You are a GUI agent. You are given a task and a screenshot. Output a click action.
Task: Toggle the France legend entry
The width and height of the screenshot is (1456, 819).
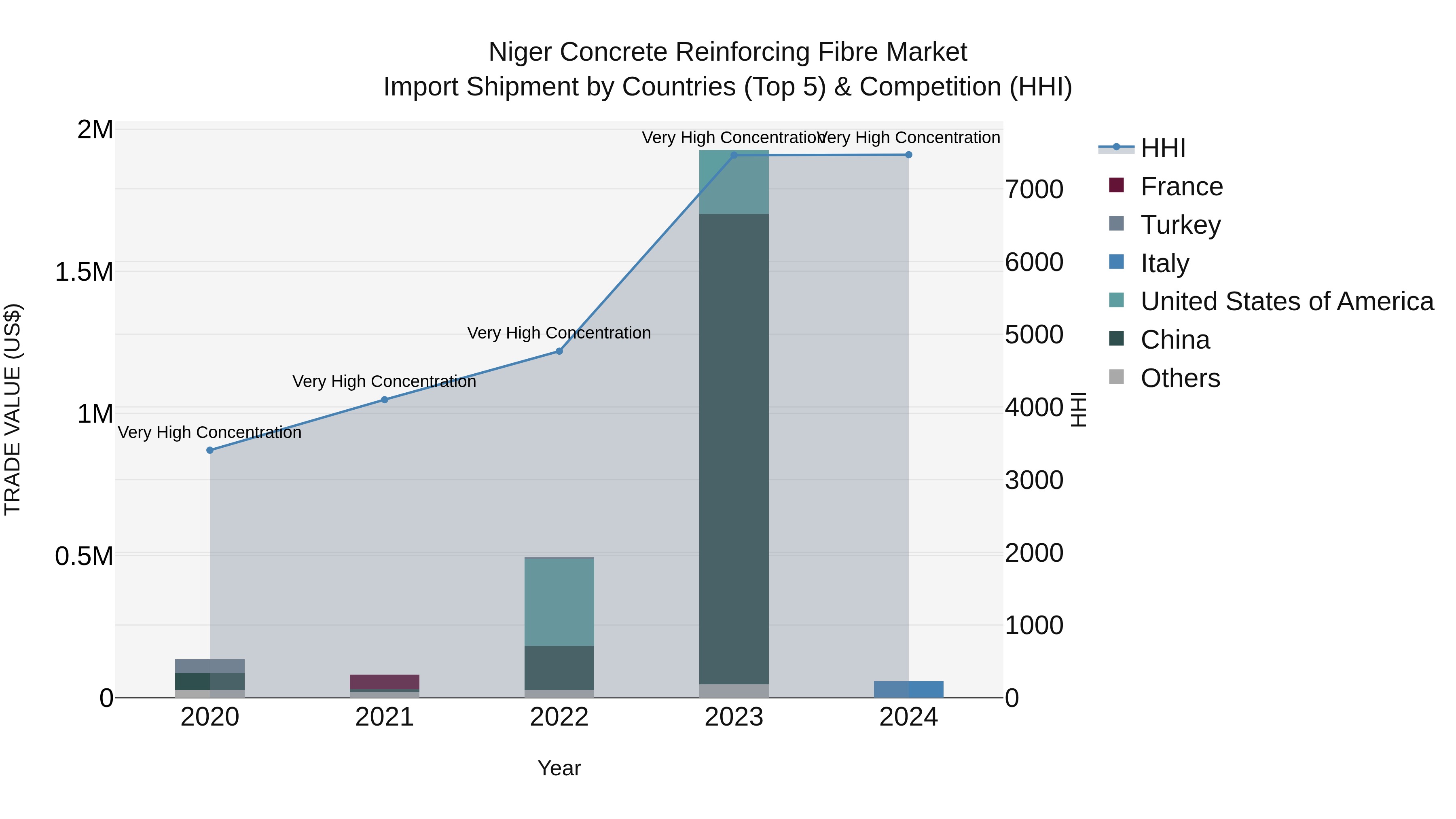[1166, 186]
